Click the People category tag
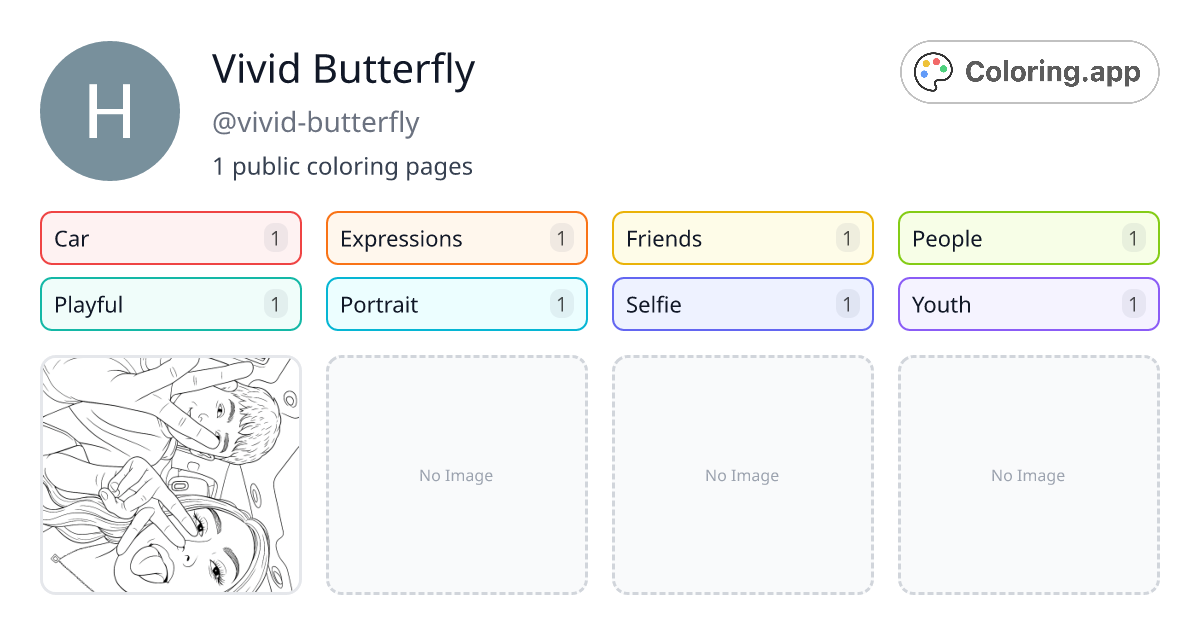This screenshot has width=1200, height=630. pos(1028,238)
